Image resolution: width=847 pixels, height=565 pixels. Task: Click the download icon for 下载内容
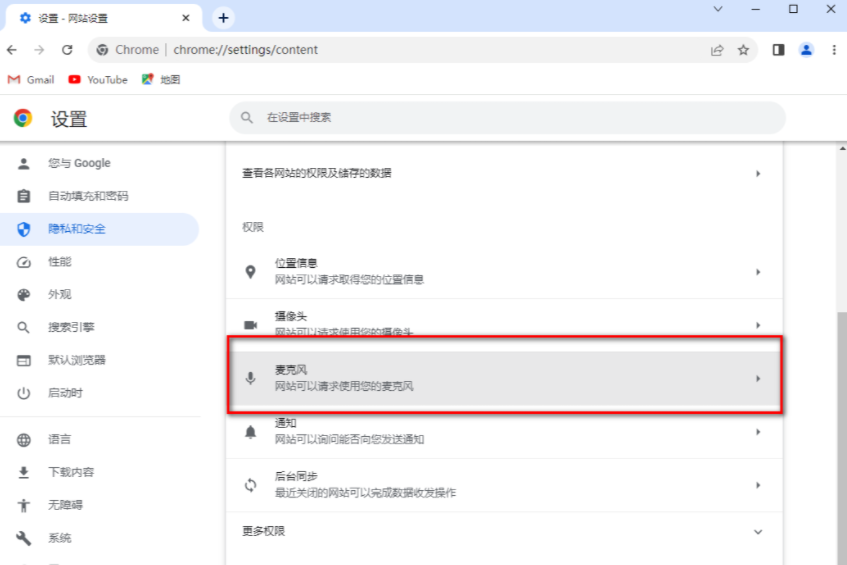pyautogui.click(x=23, y=473)
